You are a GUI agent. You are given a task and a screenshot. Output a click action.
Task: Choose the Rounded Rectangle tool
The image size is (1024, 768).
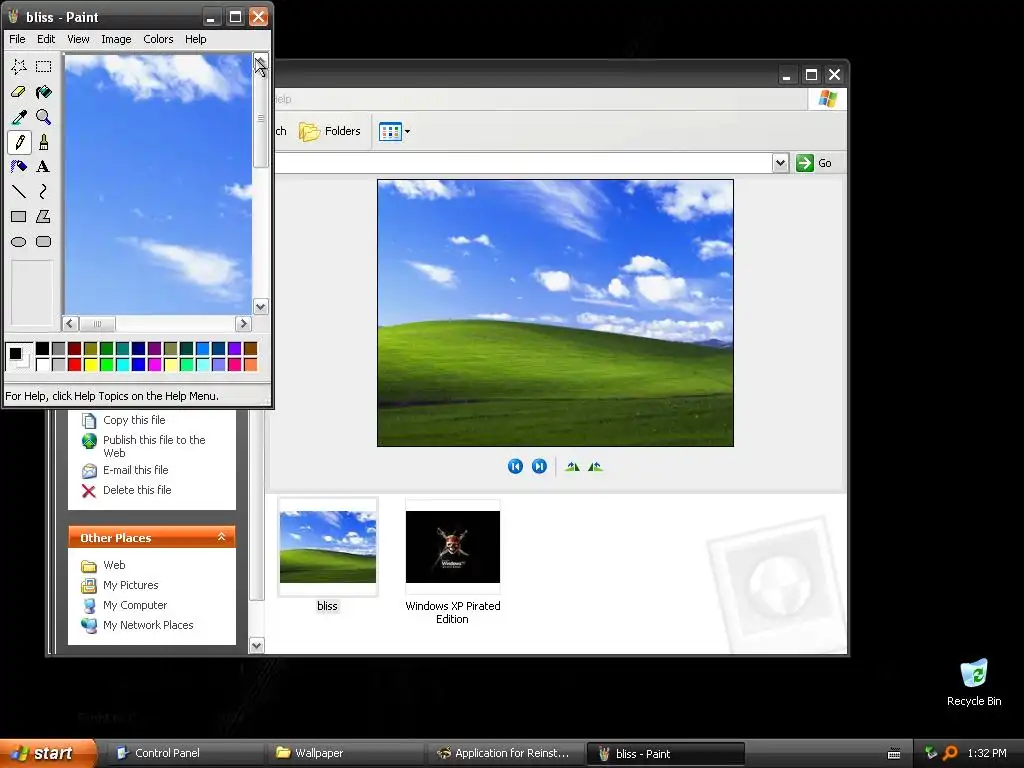(44, 242)
